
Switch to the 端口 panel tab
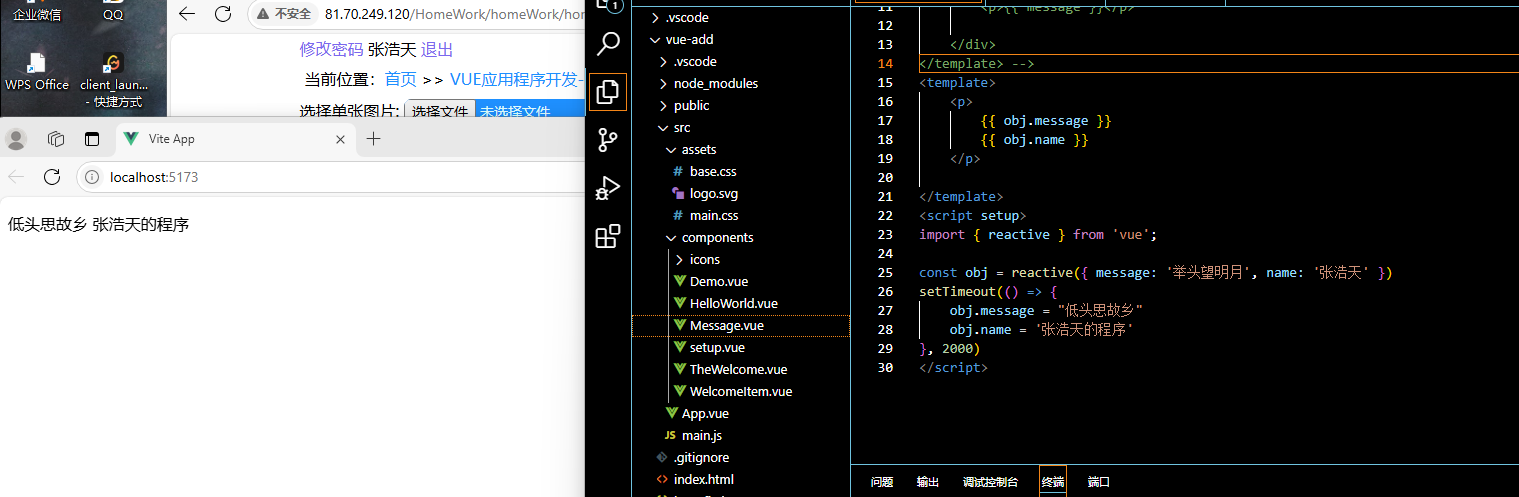click(1099, 482)
